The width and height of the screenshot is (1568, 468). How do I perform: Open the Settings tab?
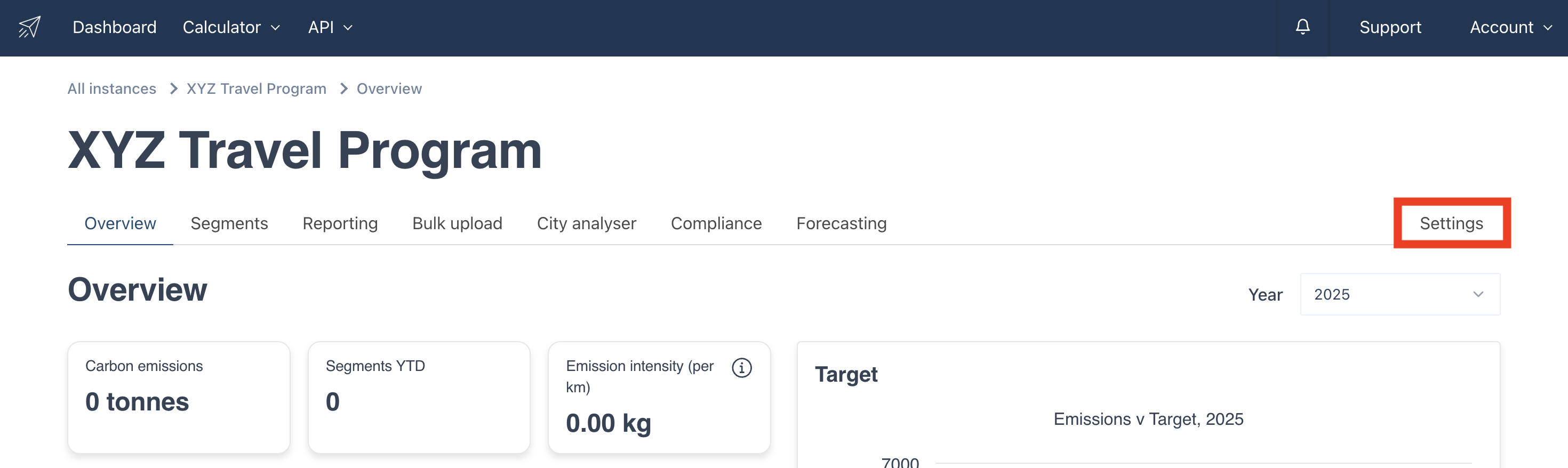pyautogui.click(x=1451, y=223)
